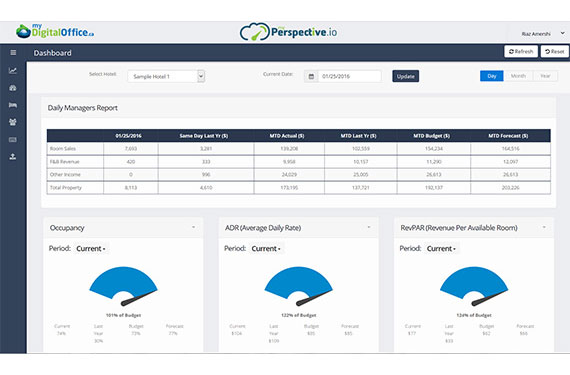Click the Dashboard title

53,53
